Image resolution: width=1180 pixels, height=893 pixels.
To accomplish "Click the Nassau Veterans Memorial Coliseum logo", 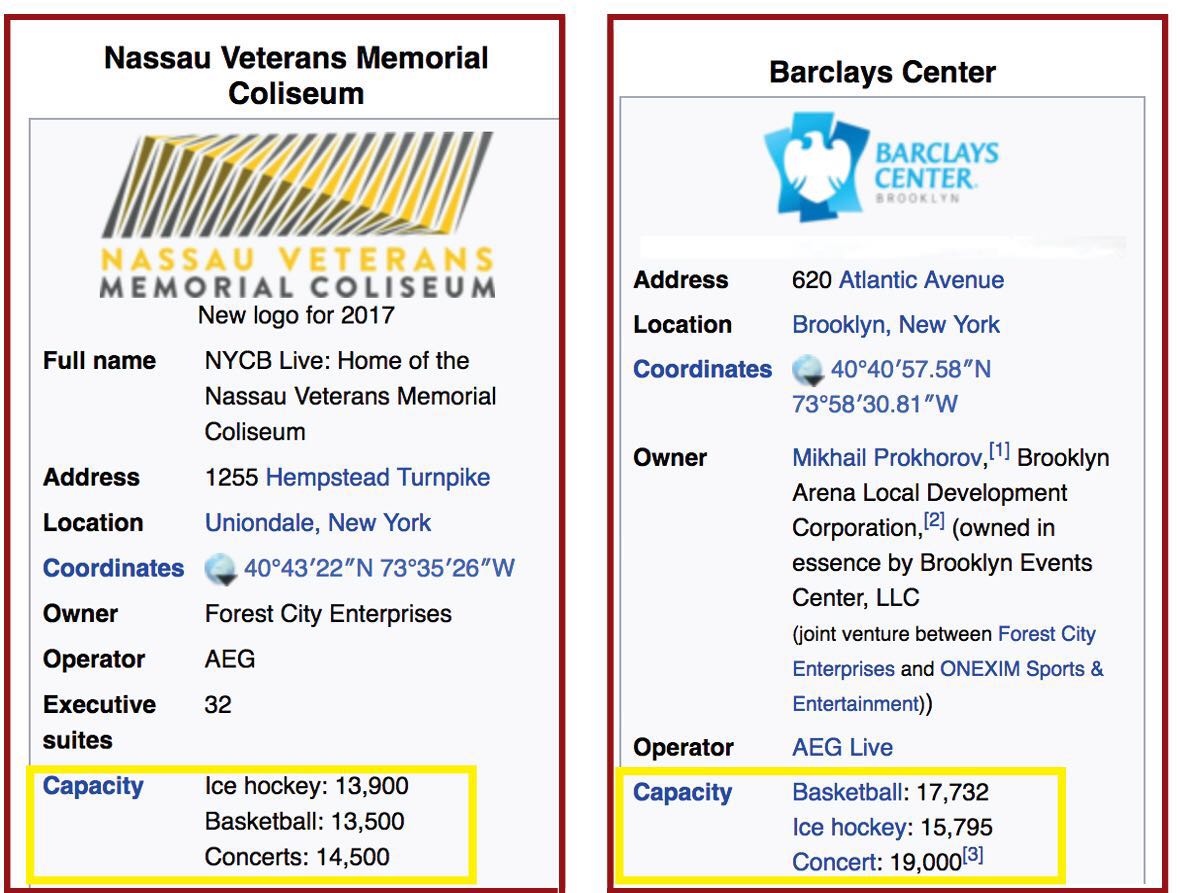I will (297, 214).
